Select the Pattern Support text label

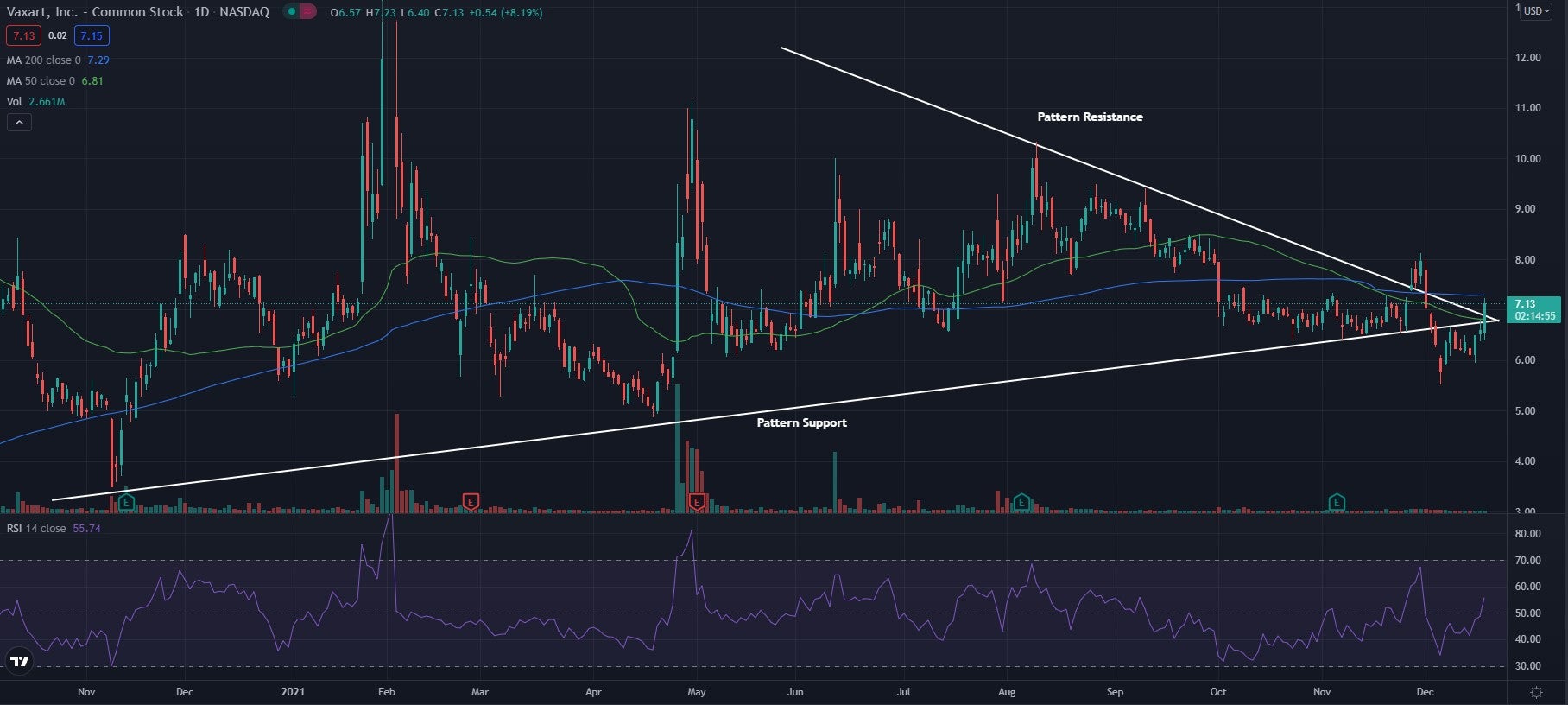[801, 422]
